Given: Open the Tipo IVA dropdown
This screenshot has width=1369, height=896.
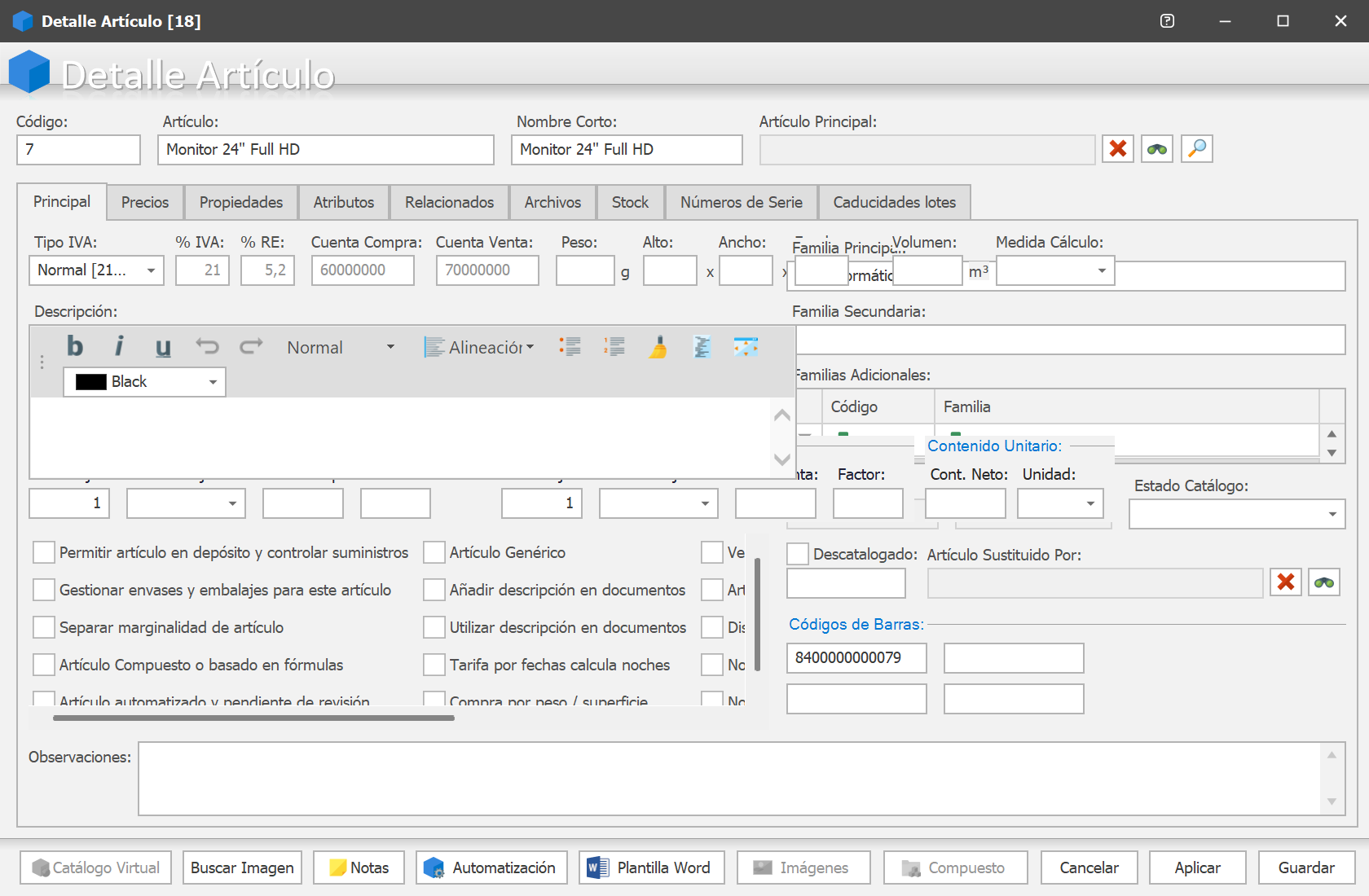Looking at the screenshot, I should pos(151,270).
